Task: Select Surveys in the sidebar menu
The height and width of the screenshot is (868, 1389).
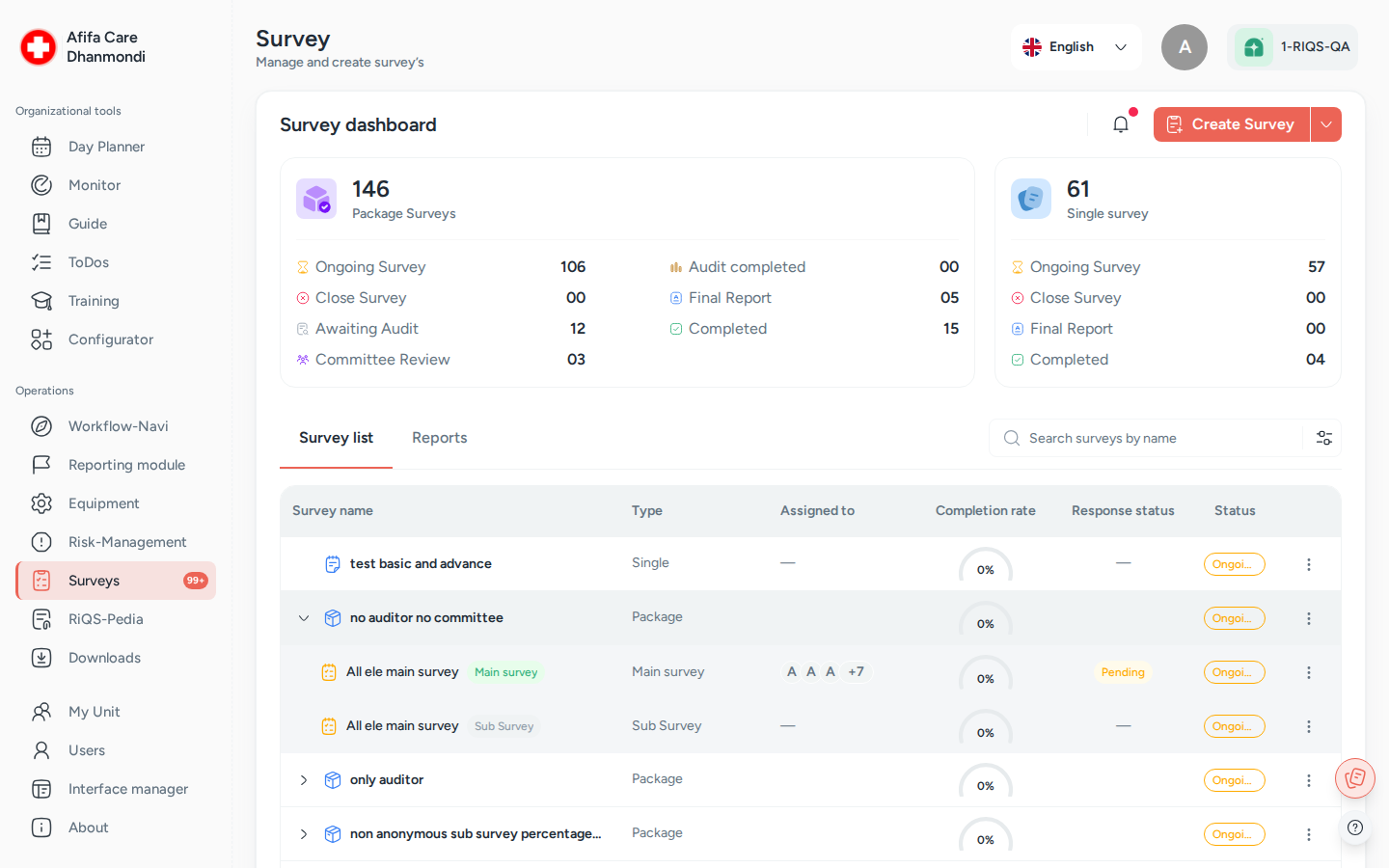Action: click(x=116, y=581)
